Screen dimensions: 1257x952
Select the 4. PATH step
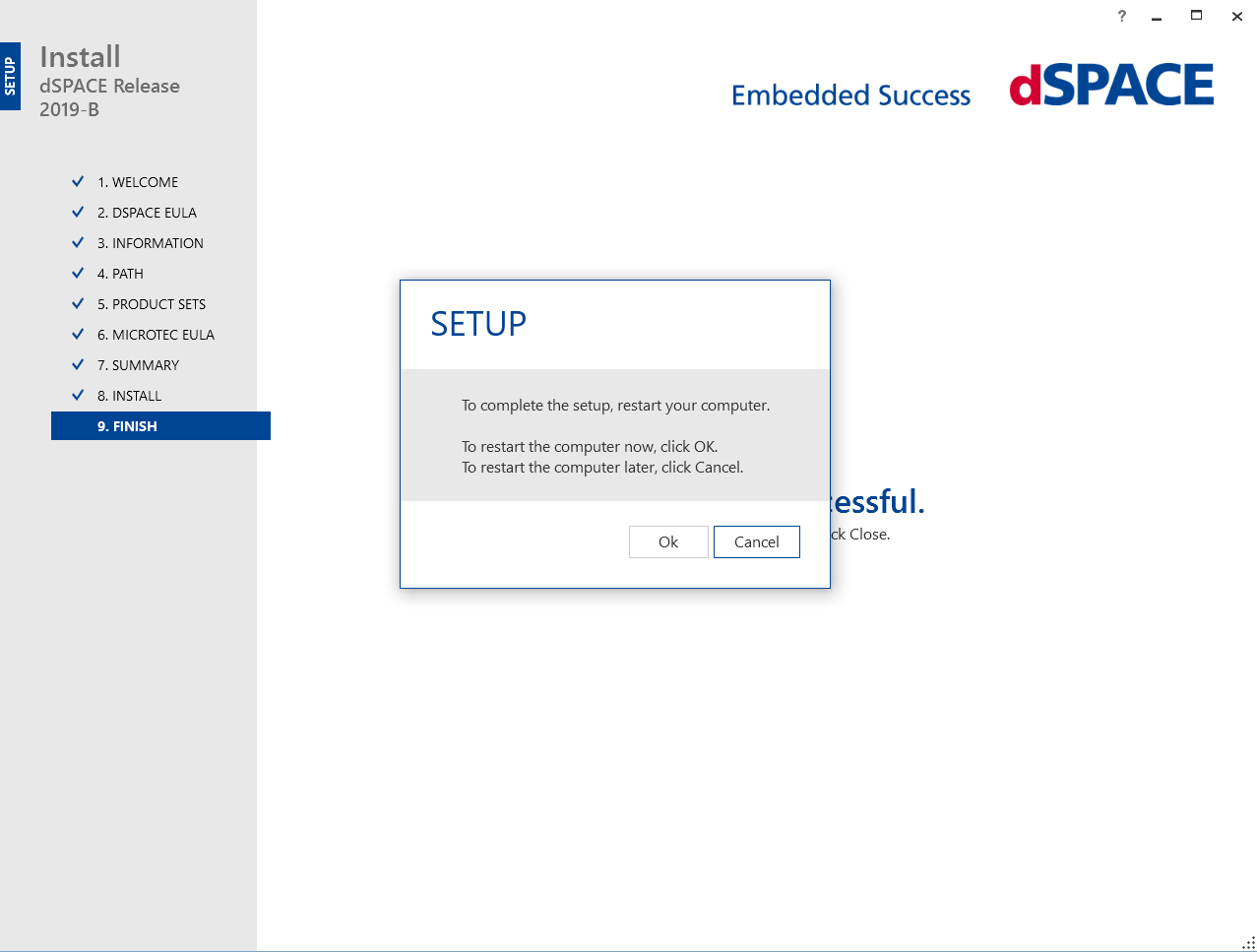[x=119, y=273]
